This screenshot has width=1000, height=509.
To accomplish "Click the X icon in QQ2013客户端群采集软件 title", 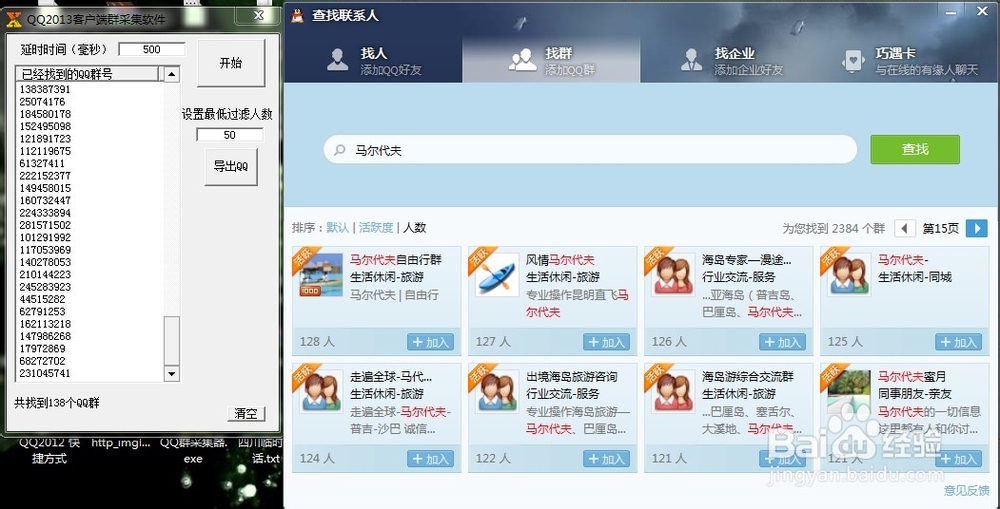I will (x=13, y=19).
